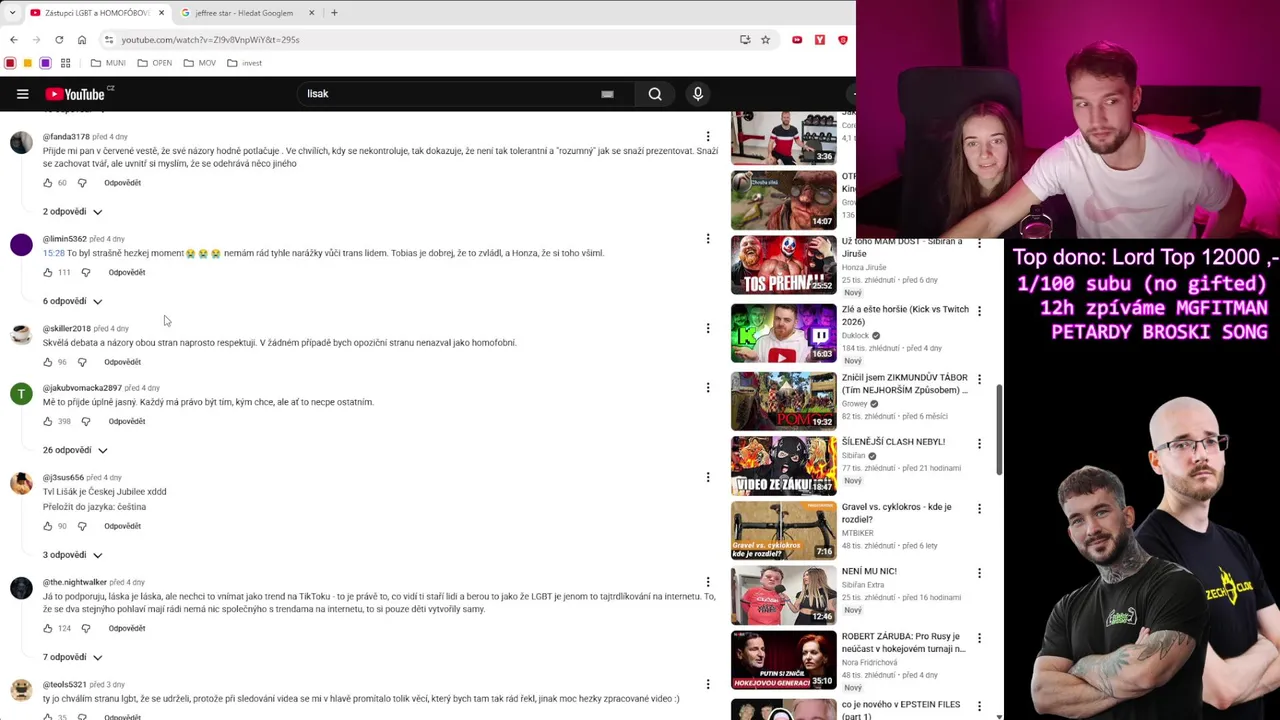The width and height of the screenshot is (1280, 720).
Task: Open options menu for @the.nightwalker comment
Action: (708, 582)
